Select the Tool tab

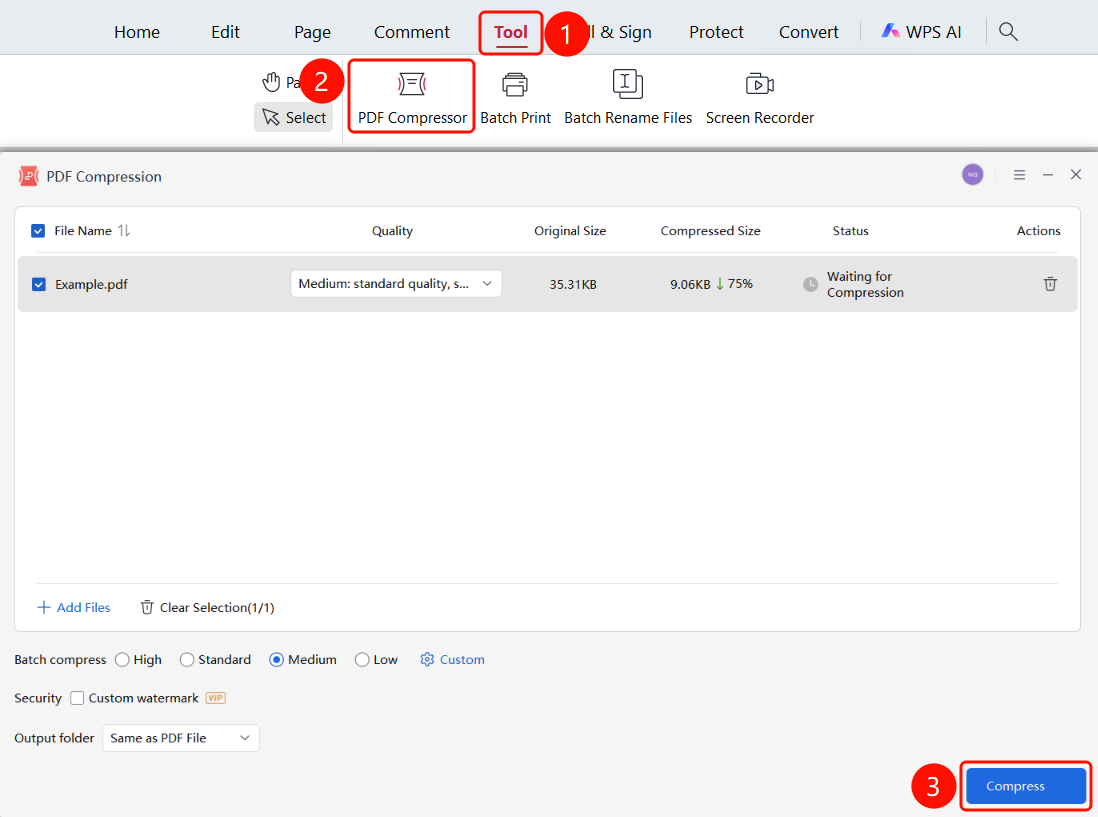[x=510, y=32]
